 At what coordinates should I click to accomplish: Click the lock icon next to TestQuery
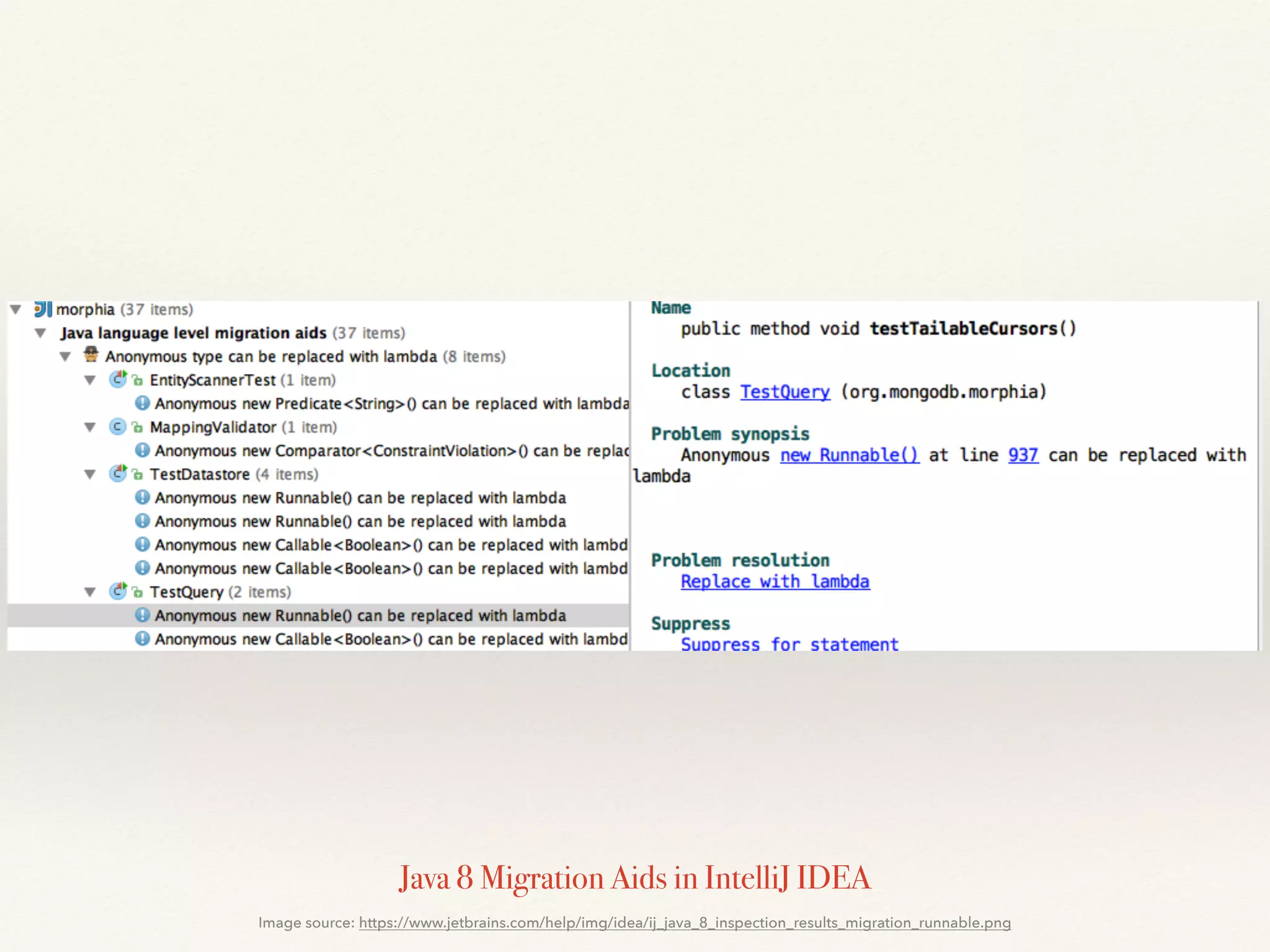click(138, 592)
